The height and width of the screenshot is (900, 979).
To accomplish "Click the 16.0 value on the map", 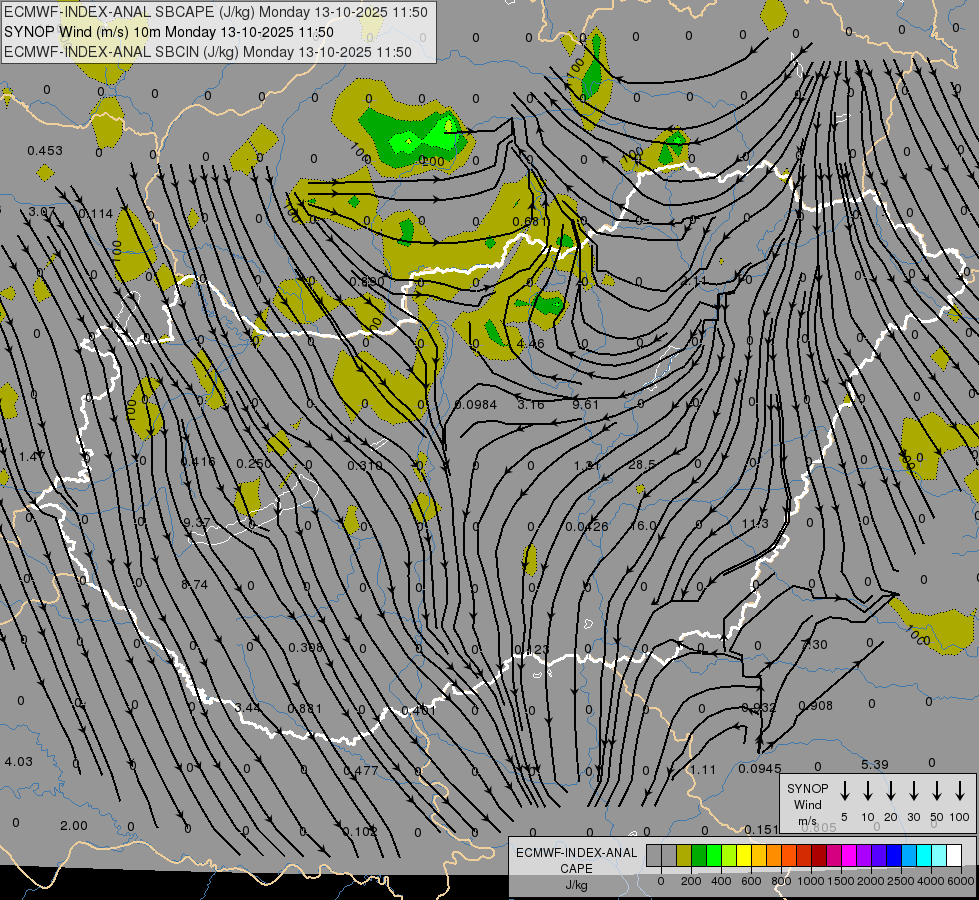I will pos(642,526).
